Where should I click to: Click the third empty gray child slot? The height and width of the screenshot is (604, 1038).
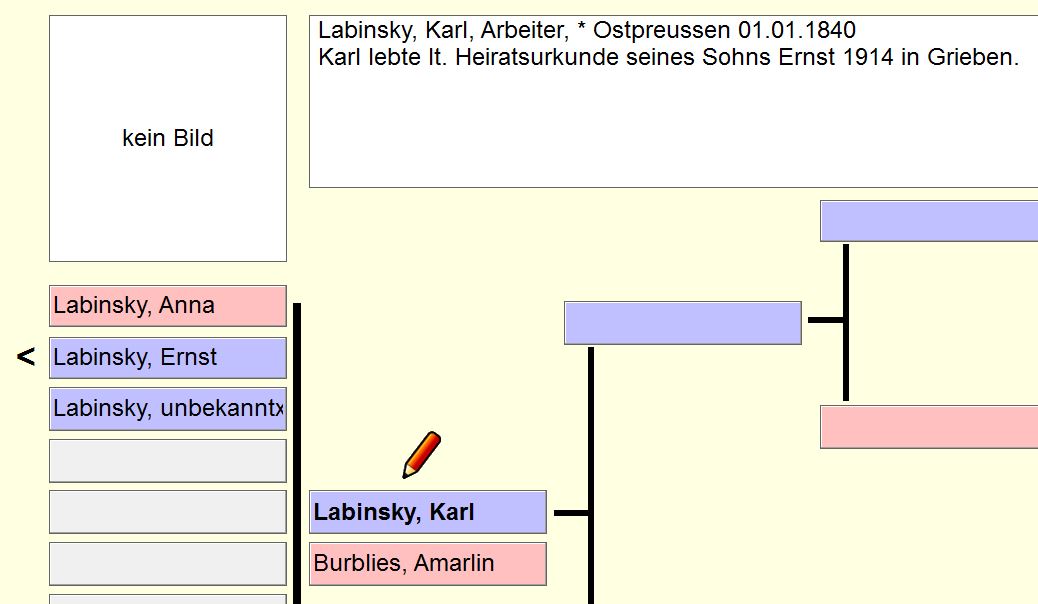pyautogui.click(x=168, y=564)
